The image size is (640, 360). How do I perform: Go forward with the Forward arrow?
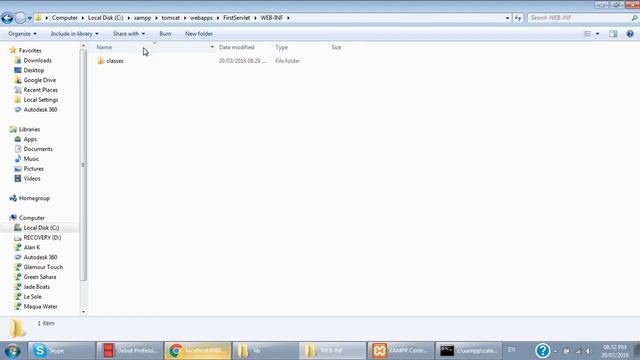20,18
